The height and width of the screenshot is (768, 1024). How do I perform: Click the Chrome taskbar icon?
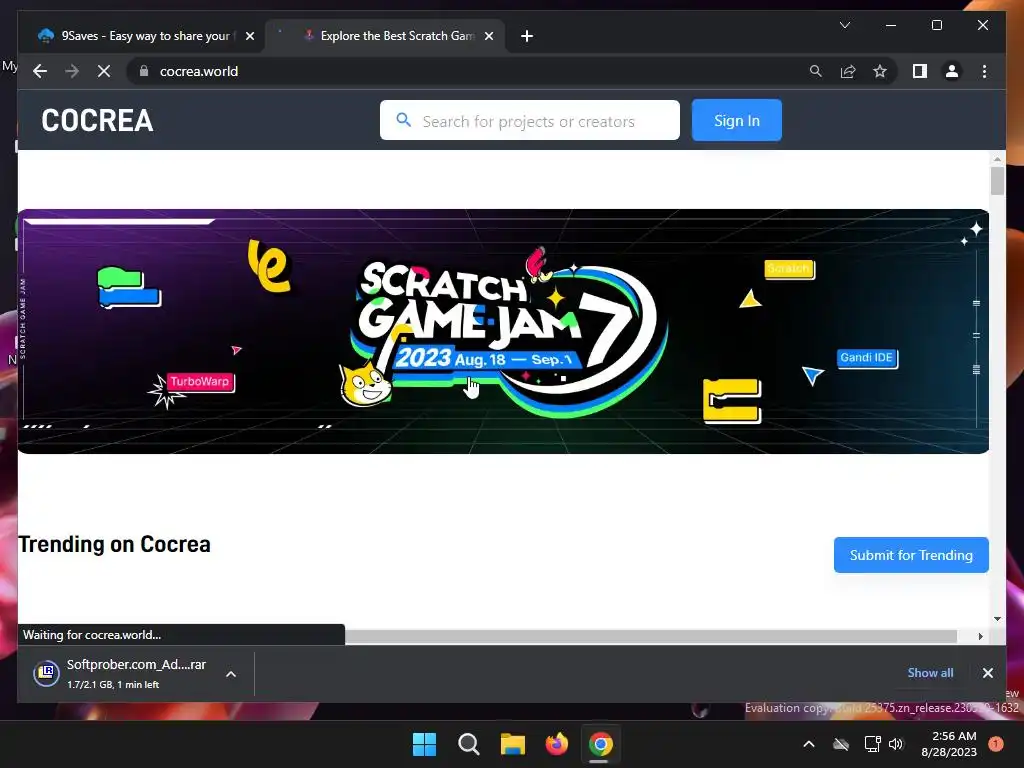(601, 744)
